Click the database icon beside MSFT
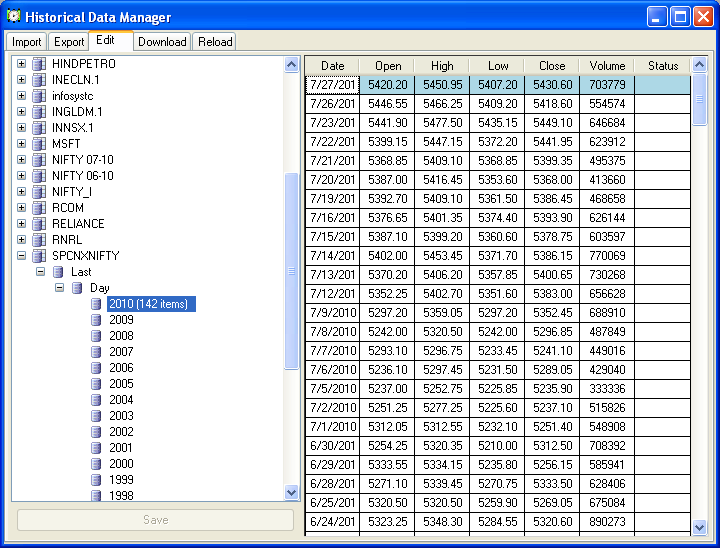The height and width of the screenshot is (548, 720). (x=39, y=144)
